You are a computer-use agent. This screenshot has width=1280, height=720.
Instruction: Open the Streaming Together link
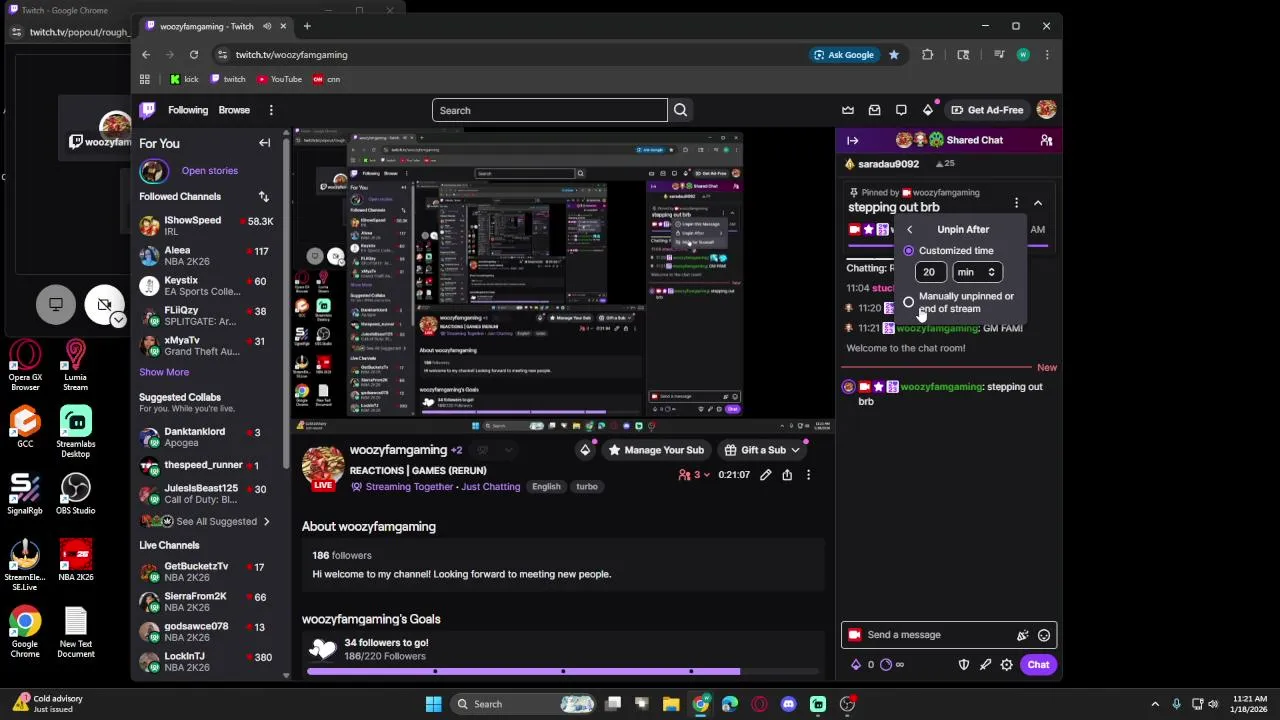(x=409, y=487)
